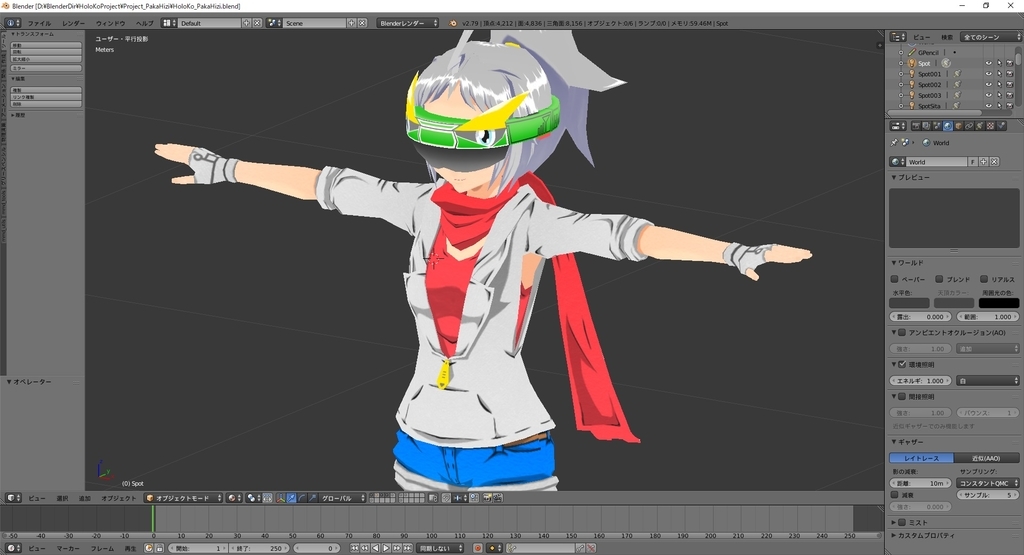Viewport: 1024px width, 555px height.
Task: Collapse the ギャザー panel header
Action: pyautogui.click(x=908, y=441)
